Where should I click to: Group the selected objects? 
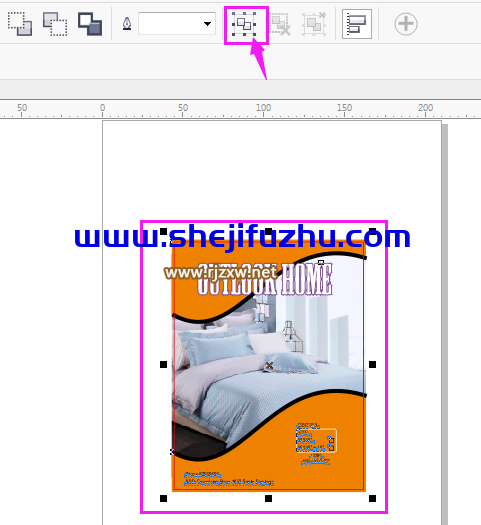(x=244, y=24)
